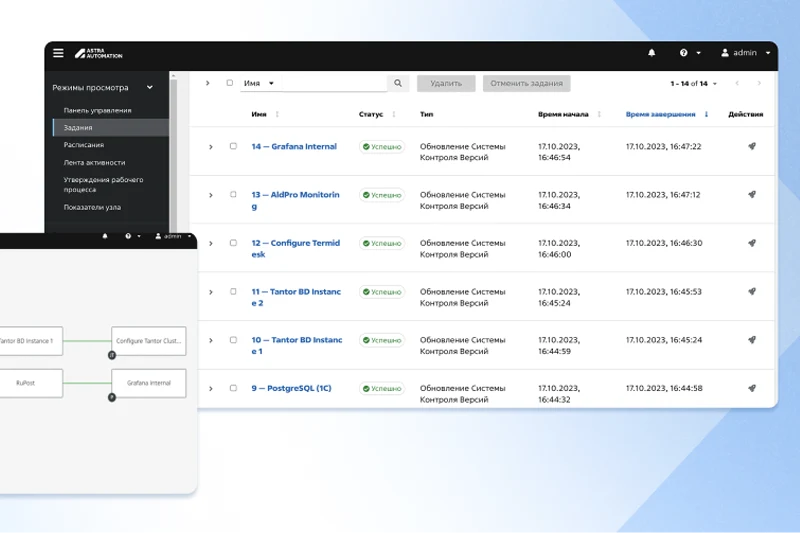Click the search magnifier button
The width and height of the screenshot is (800, 533).
[397, 84]
